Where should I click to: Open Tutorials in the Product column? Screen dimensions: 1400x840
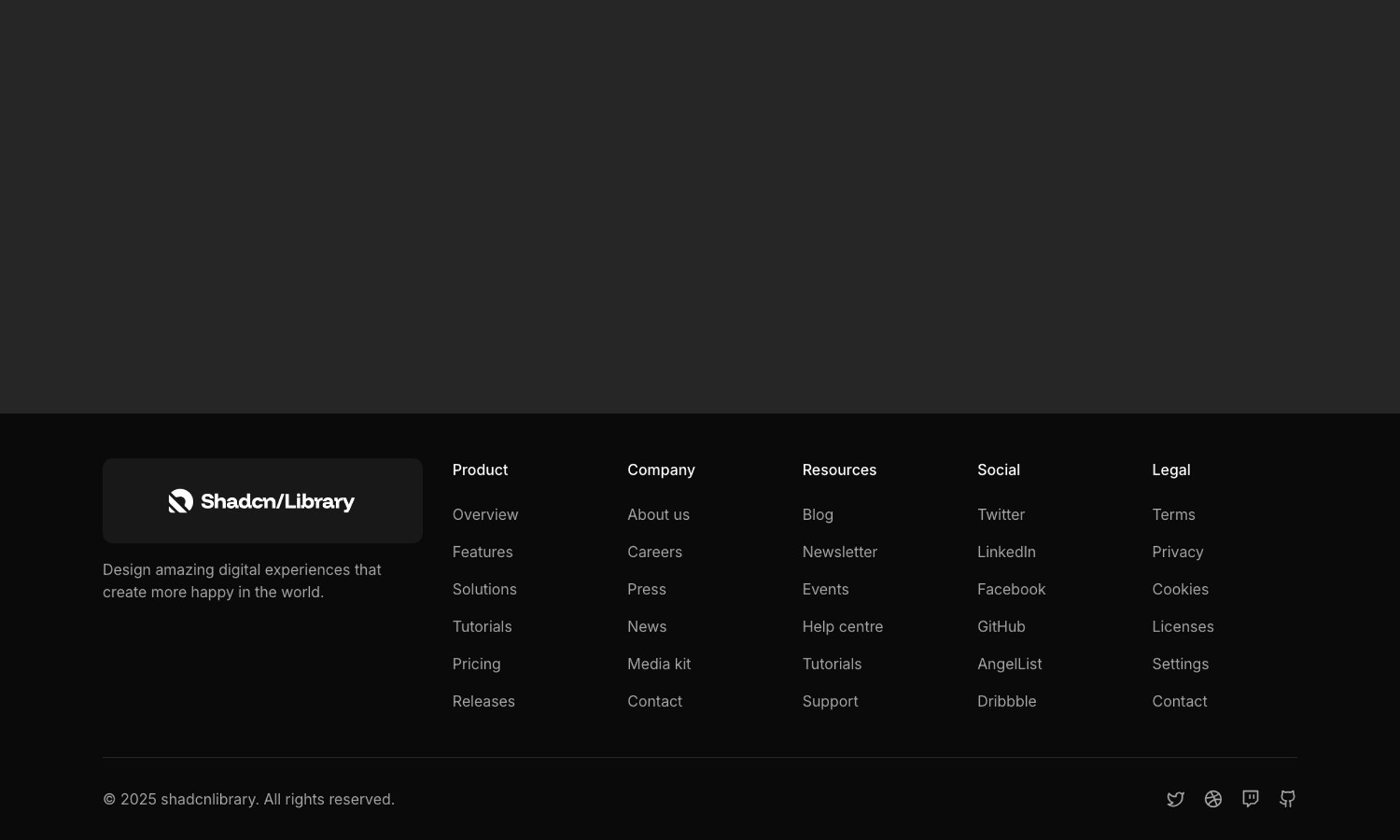pos(482,626)
